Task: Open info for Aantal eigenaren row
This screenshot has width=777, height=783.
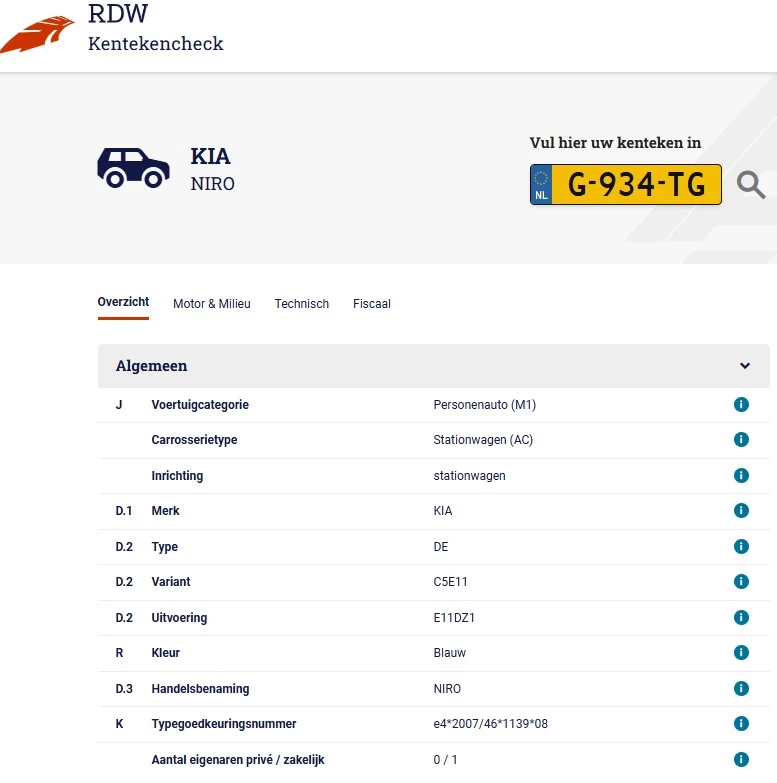Action: (741, 759)
